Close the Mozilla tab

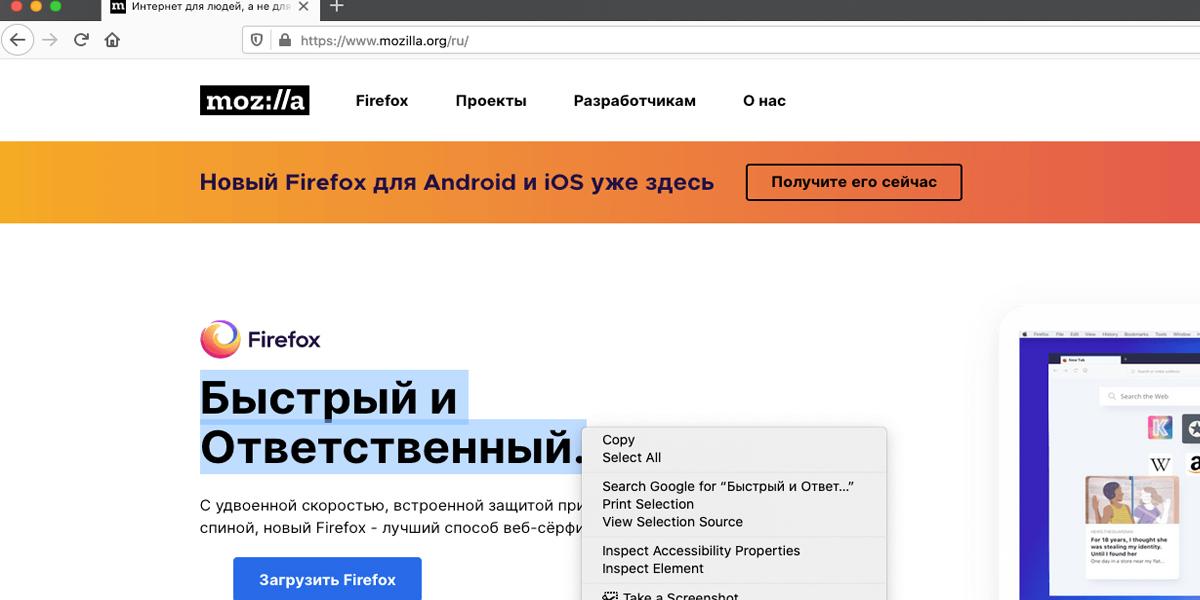[304, 7]
